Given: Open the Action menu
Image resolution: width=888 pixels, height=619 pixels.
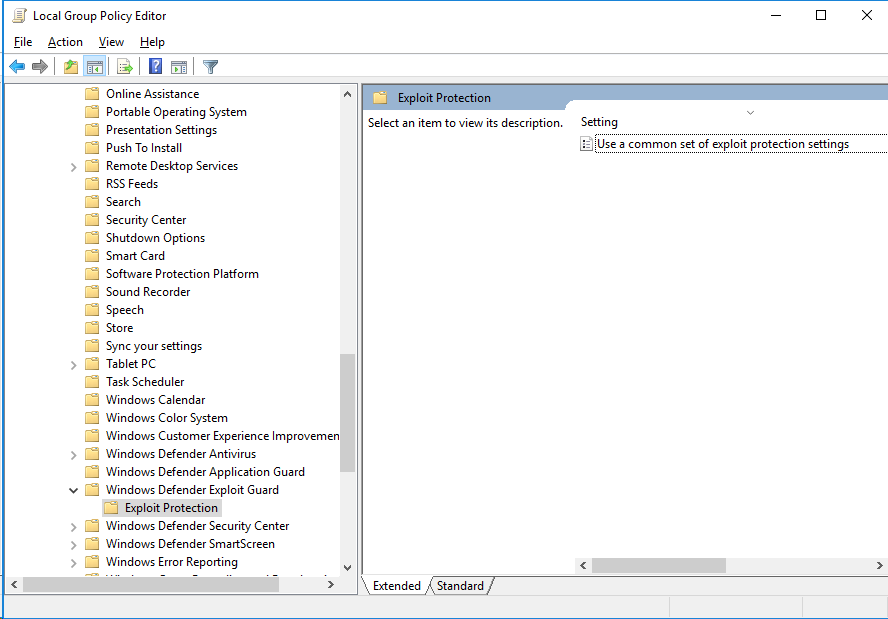Looking at the screenshot, I should [x=65, y=42].
